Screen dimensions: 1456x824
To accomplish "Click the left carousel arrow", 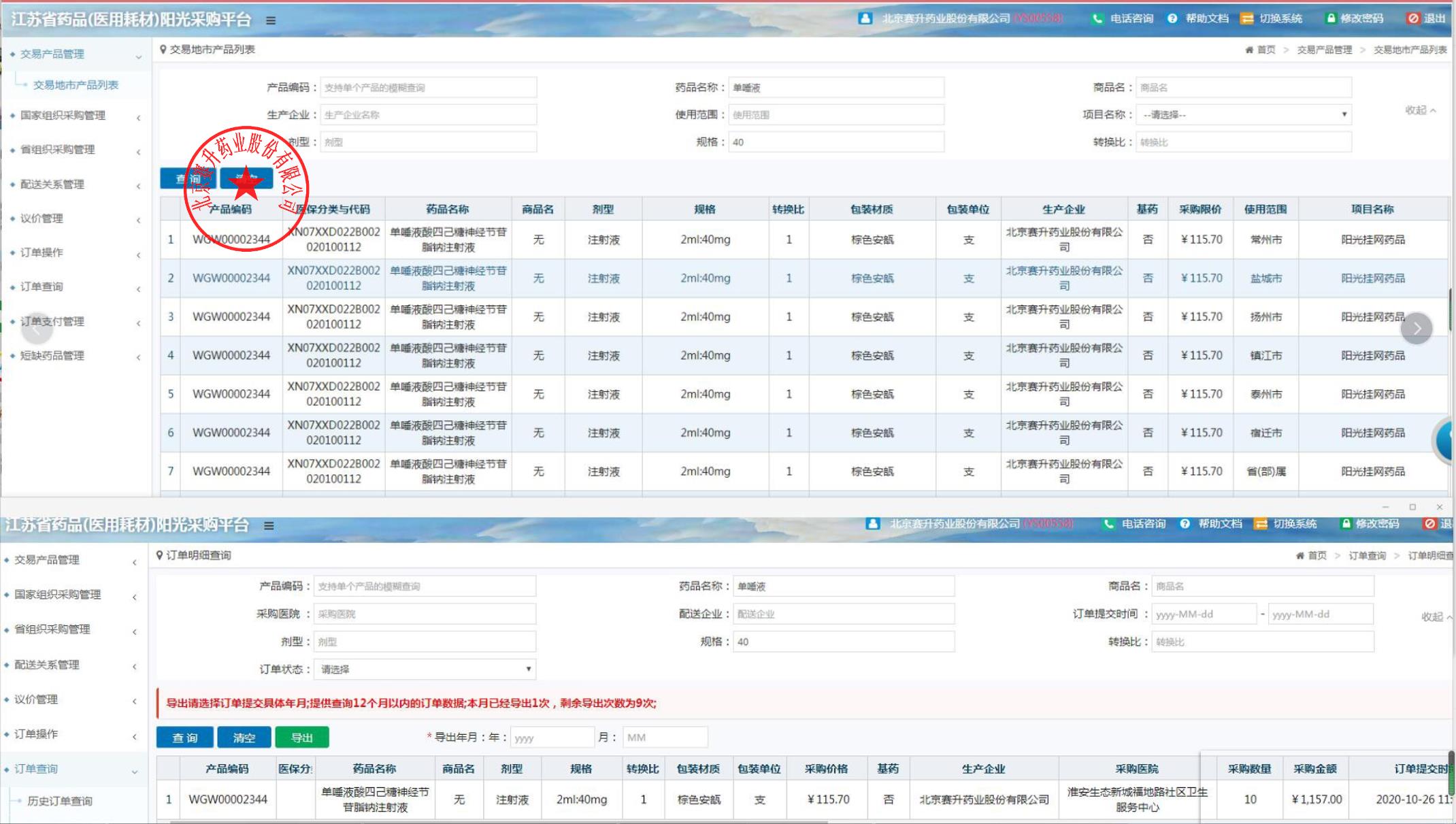I will (36, 329).
